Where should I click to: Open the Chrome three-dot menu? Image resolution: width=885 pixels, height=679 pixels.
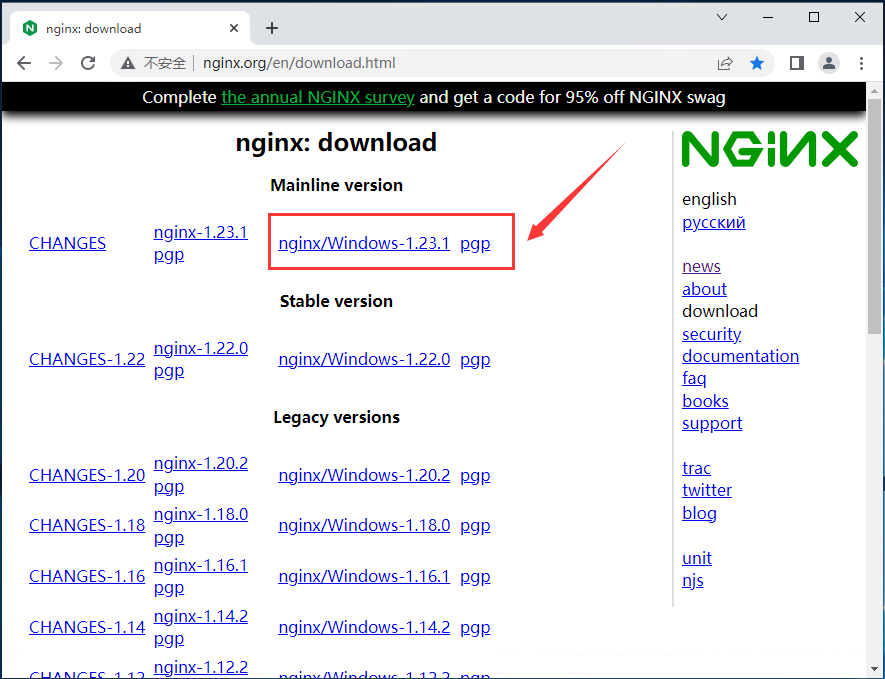point(862,62)
